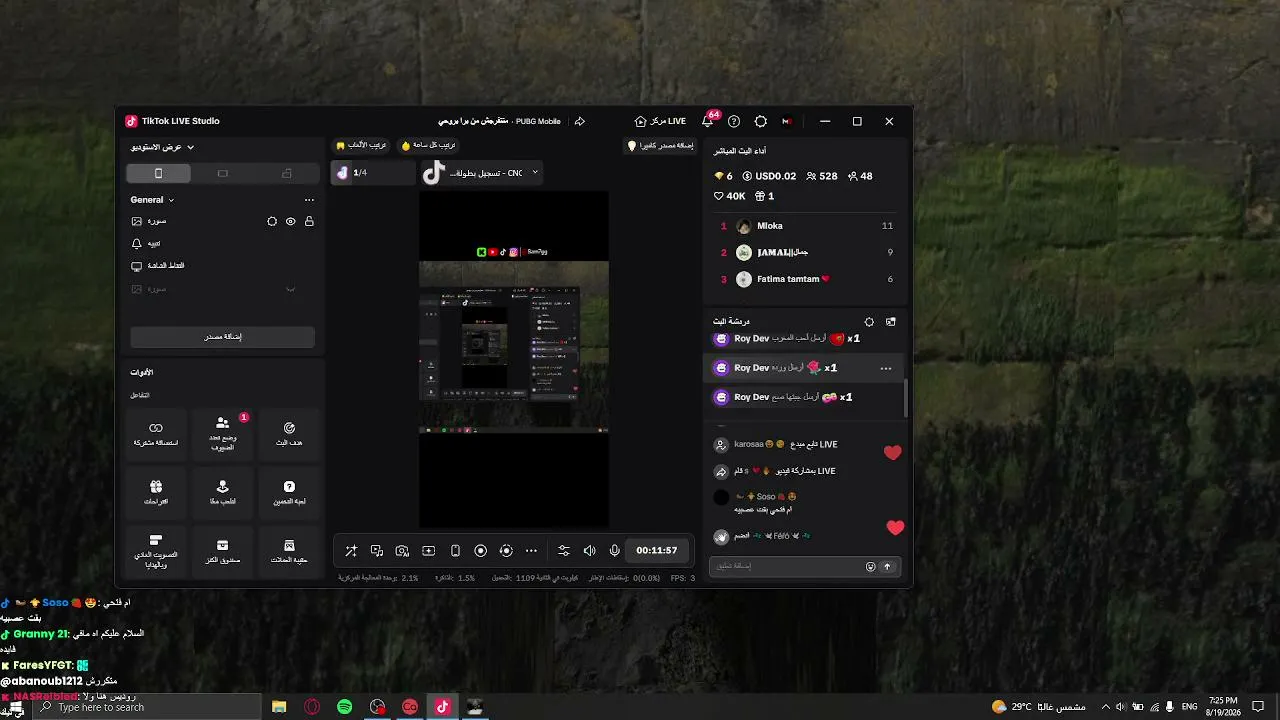Open the studio view dropdown
1280x720 pixels.
click(162, 147)
